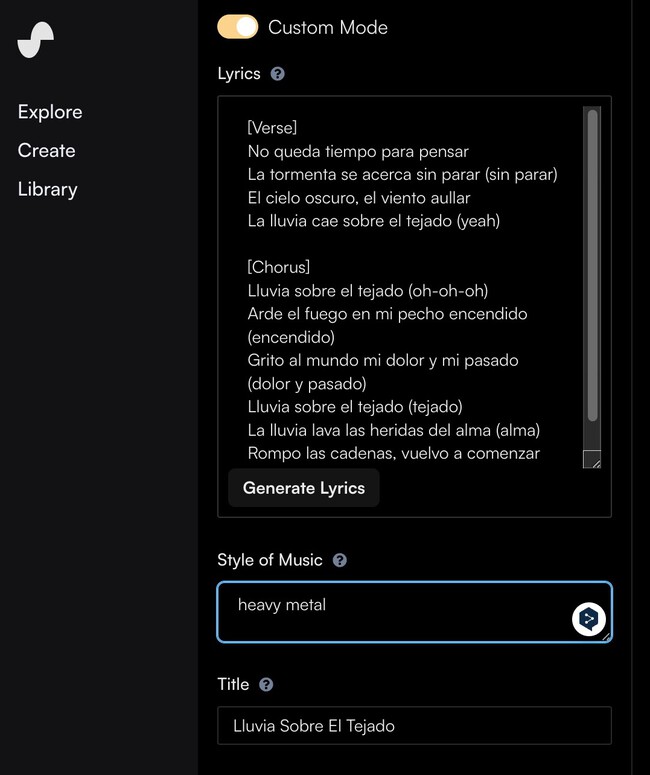Click the Custom Mode label text
Image resolution: width=650 pixels, height=775 pixels.
pos(327,28)
